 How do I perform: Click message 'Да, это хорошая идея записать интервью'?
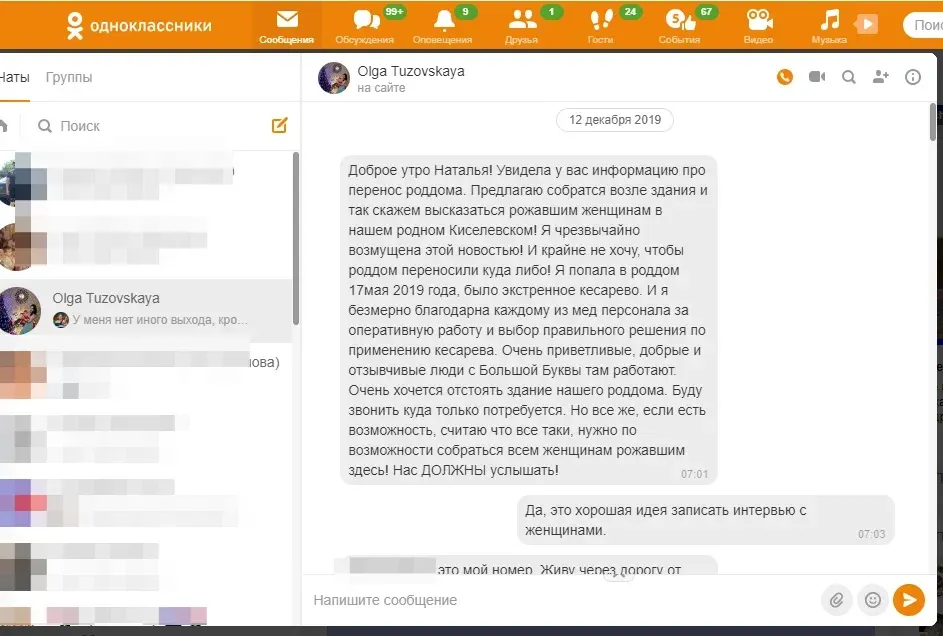[x=706, y=520]
